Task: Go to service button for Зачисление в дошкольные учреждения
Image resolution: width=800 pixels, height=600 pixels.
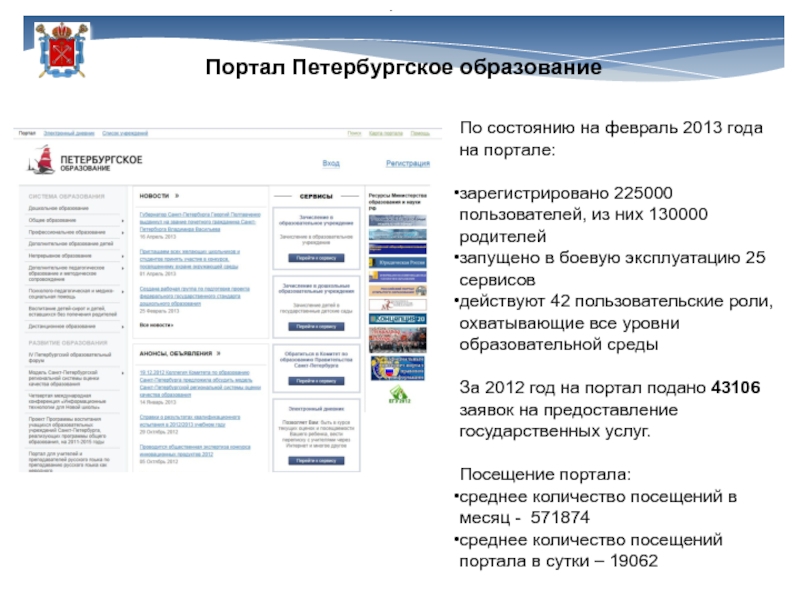Action: (x=316, y=327)
